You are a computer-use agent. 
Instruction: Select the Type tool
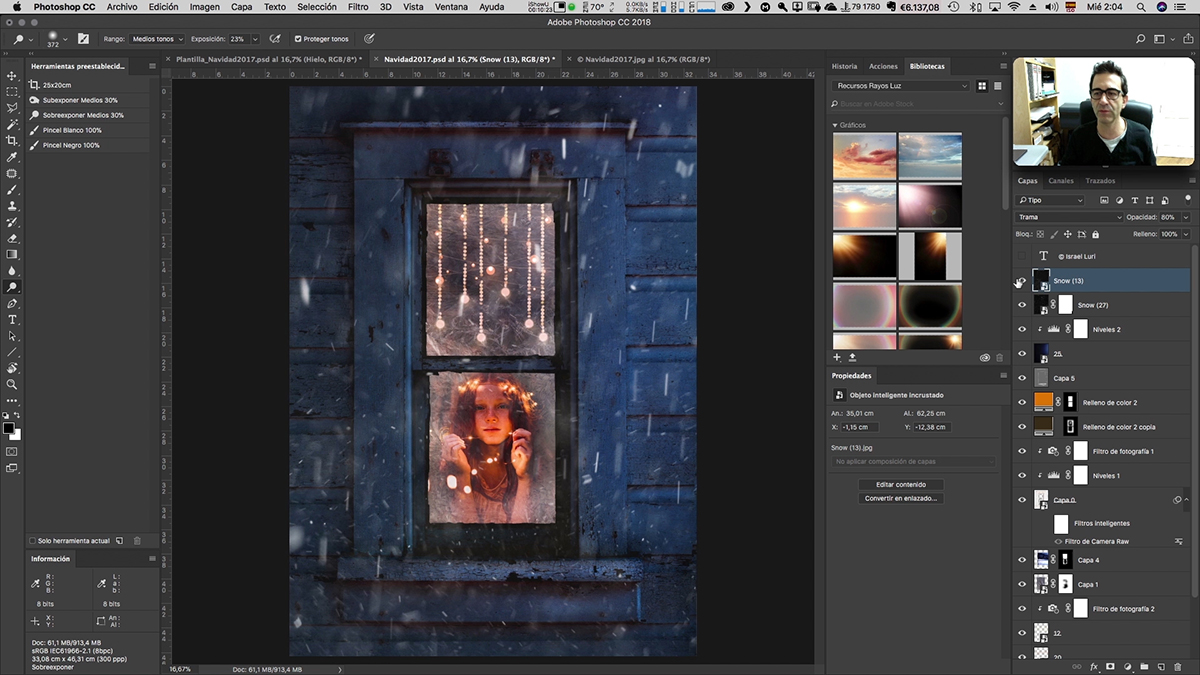(12, 319)
